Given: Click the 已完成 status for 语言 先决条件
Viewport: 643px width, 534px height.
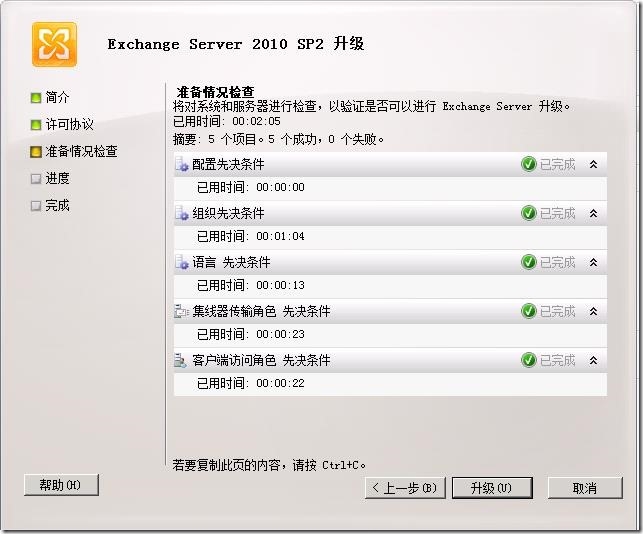Looking at the screenshot, I should pyautogui.click(x=558, y=262).
